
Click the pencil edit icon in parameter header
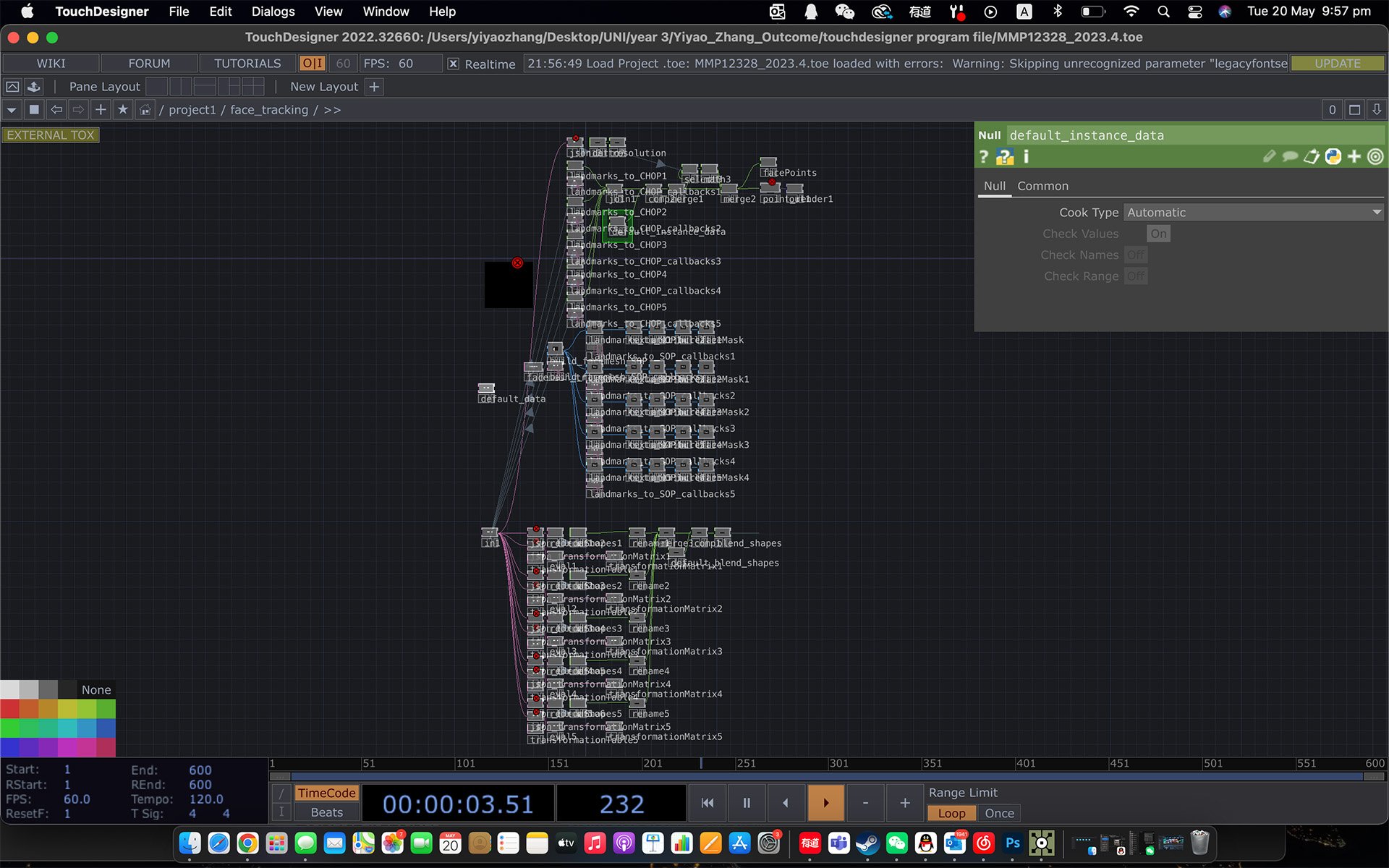point(1269,156)
